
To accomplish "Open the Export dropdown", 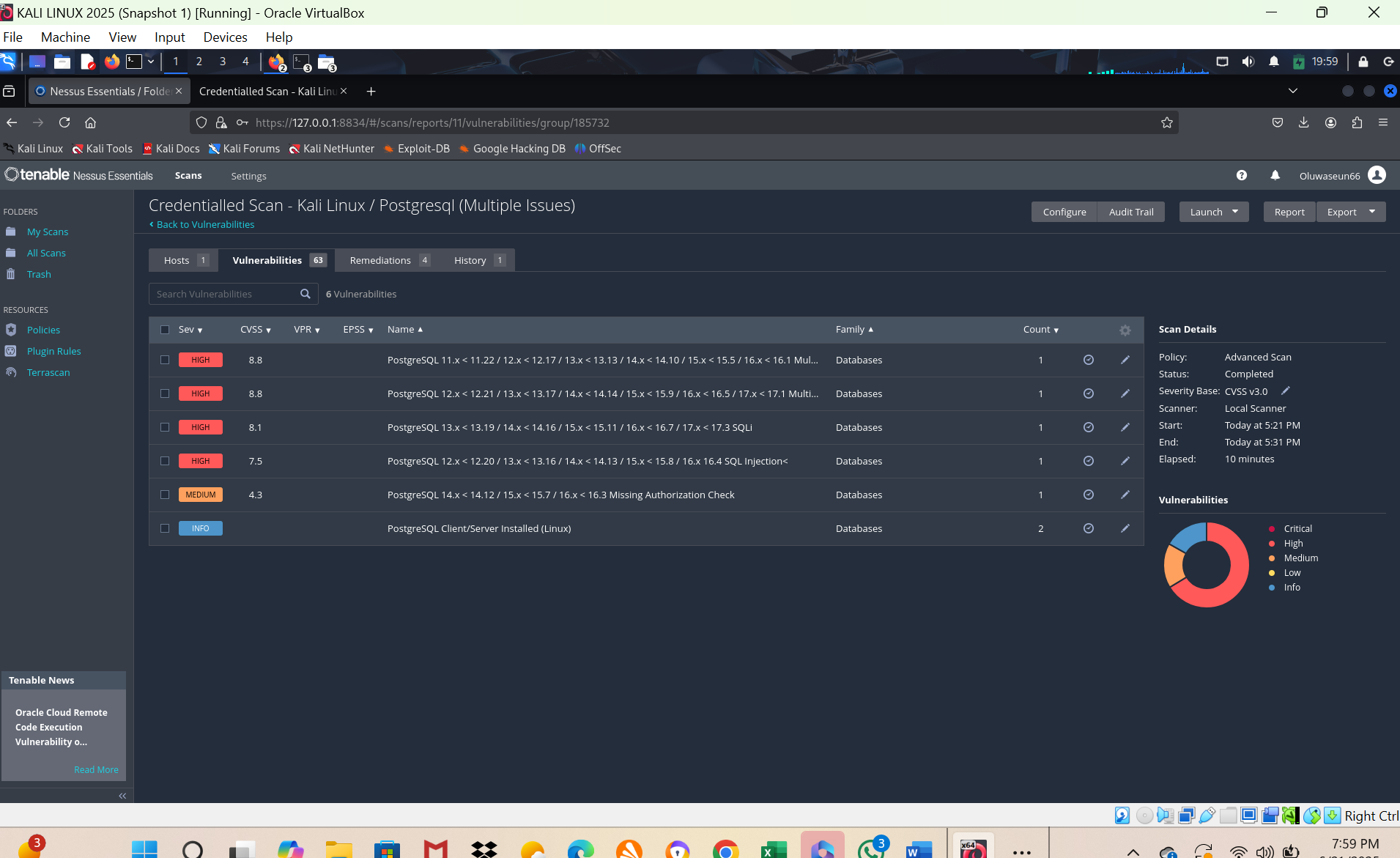I will (x=1351, y=212).
